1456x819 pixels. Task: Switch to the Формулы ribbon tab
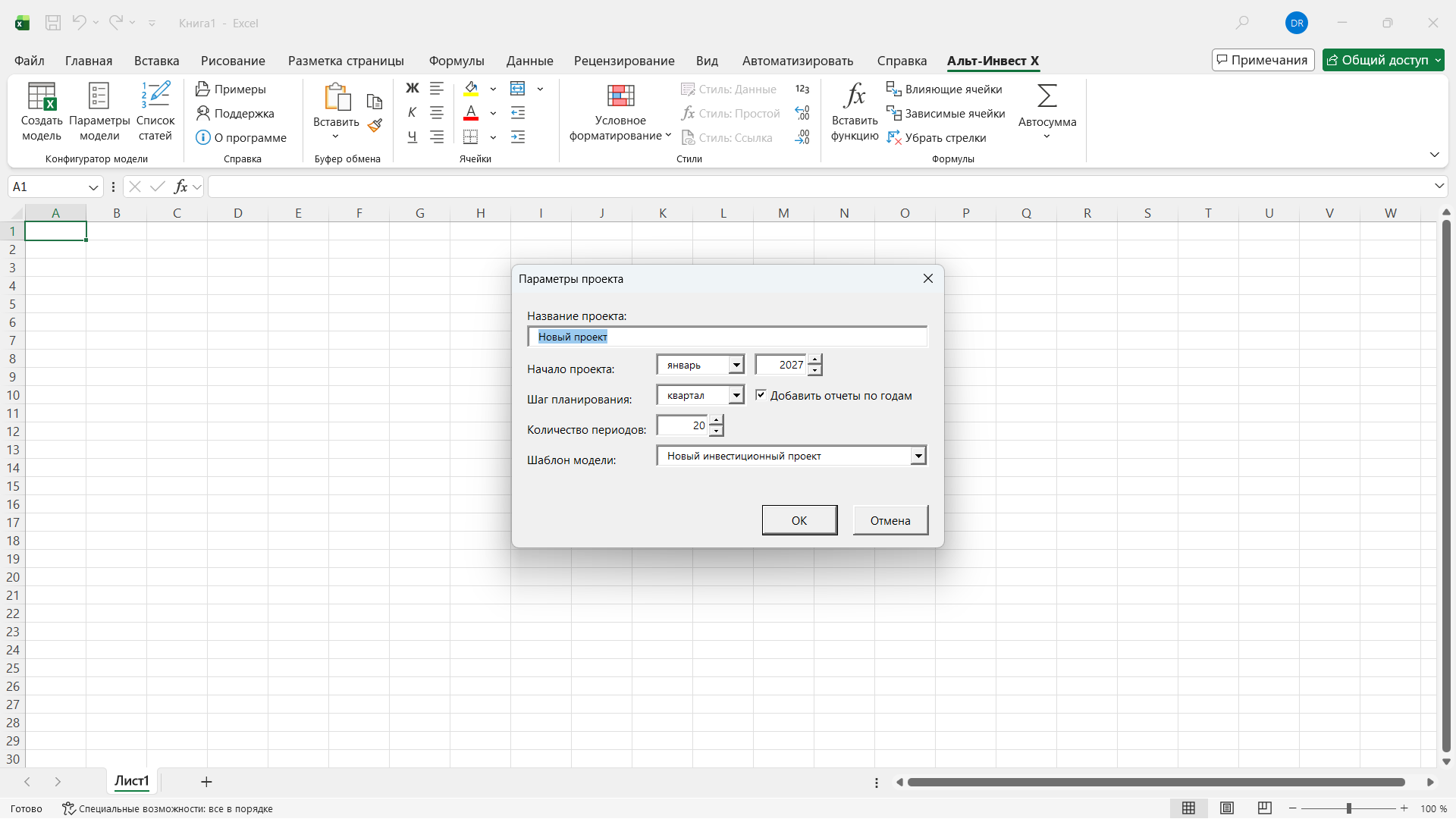click(456, 61)
